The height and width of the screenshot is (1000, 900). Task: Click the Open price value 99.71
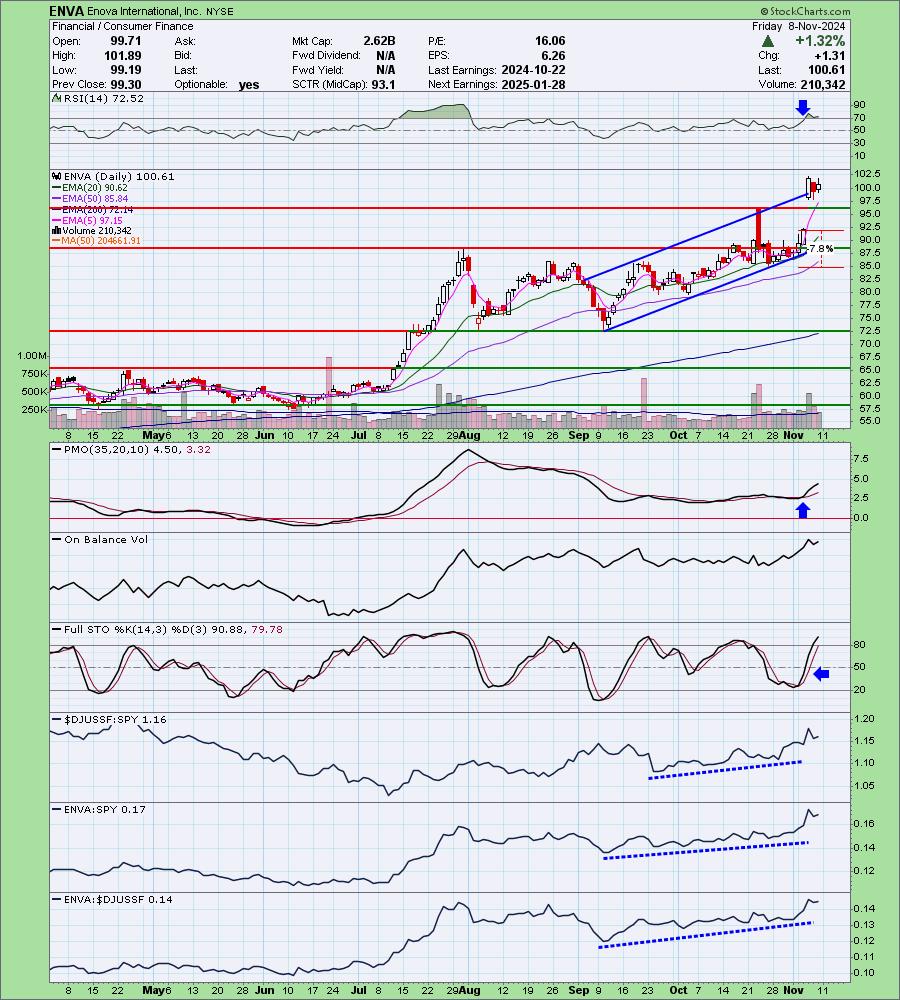click(x=126, y=41)
